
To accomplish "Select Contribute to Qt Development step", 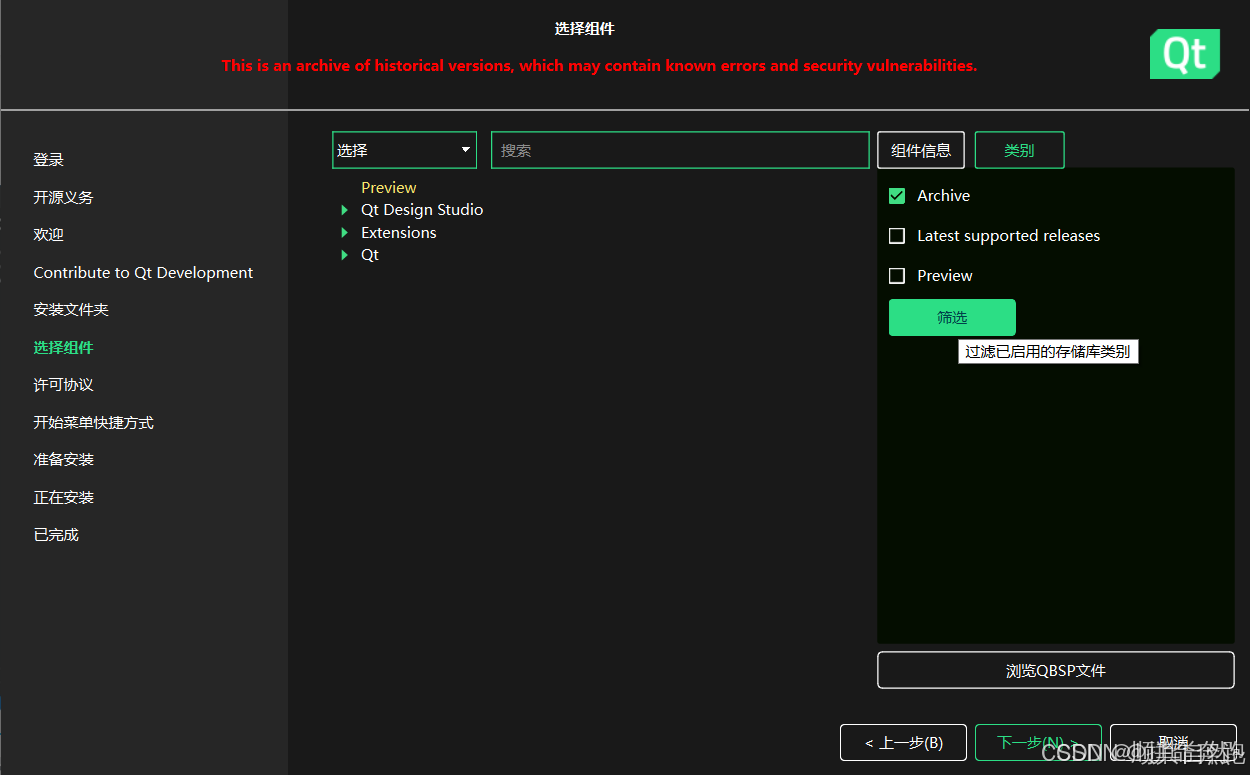I will coord(143,272).
